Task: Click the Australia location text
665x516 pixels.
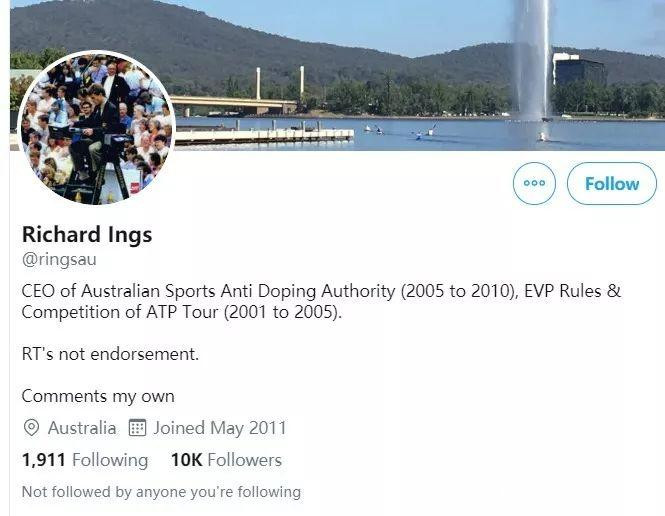Action: pos(82,428)
